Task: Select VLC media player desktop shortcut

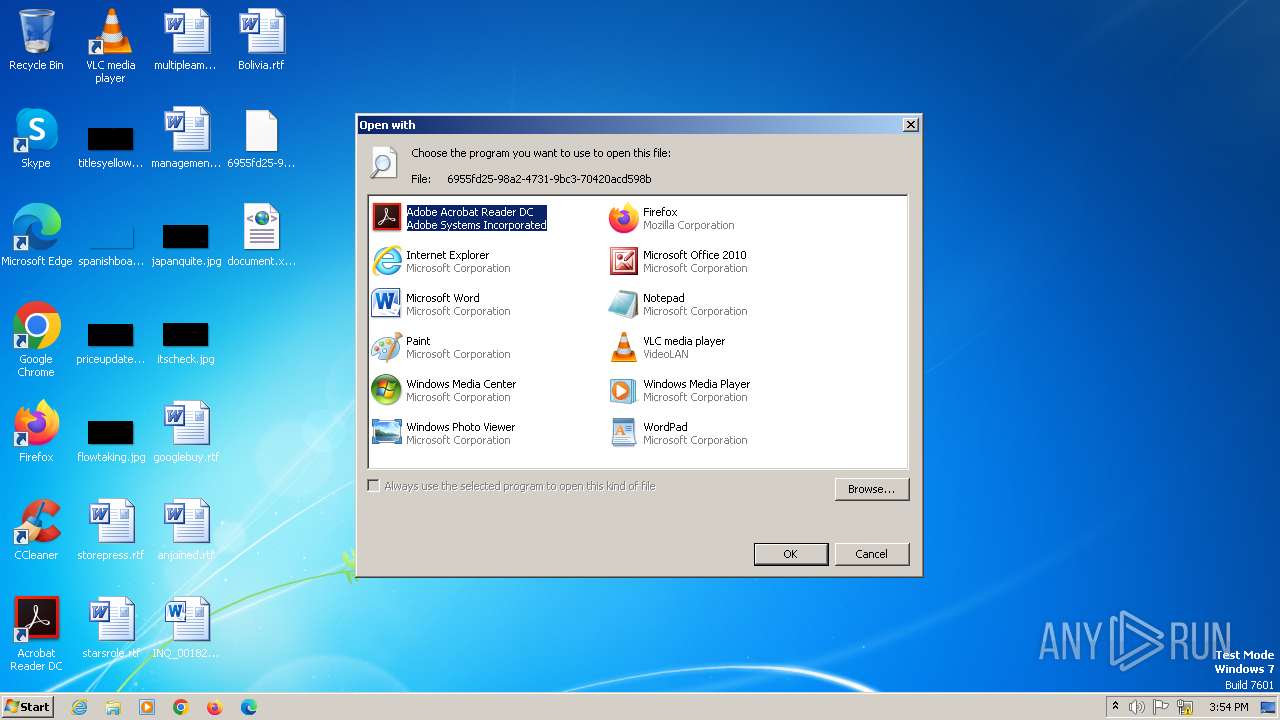Action: pyautogui.click(x=110, y=46)
